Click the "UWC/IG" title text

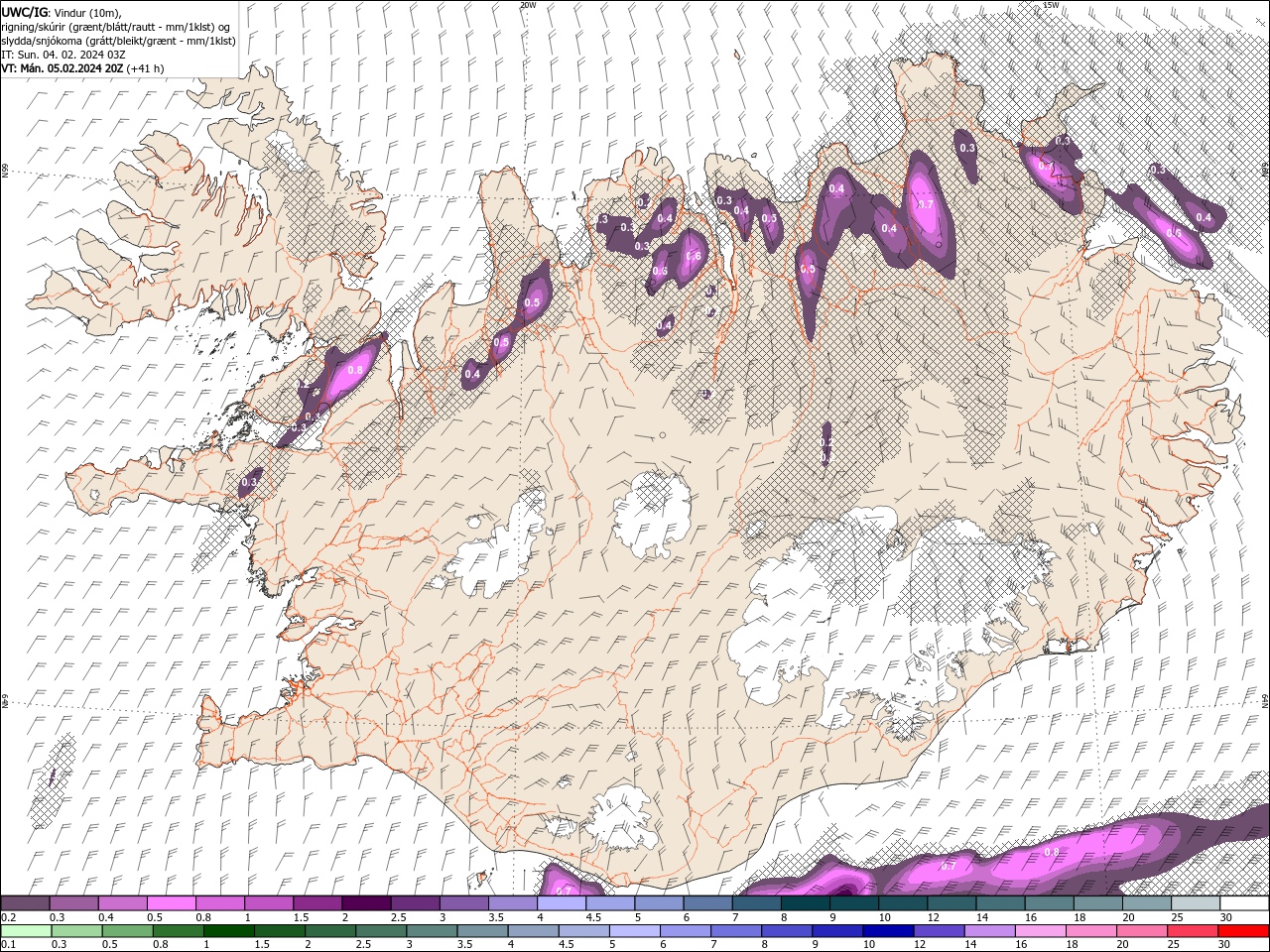(x=26, y=12)
